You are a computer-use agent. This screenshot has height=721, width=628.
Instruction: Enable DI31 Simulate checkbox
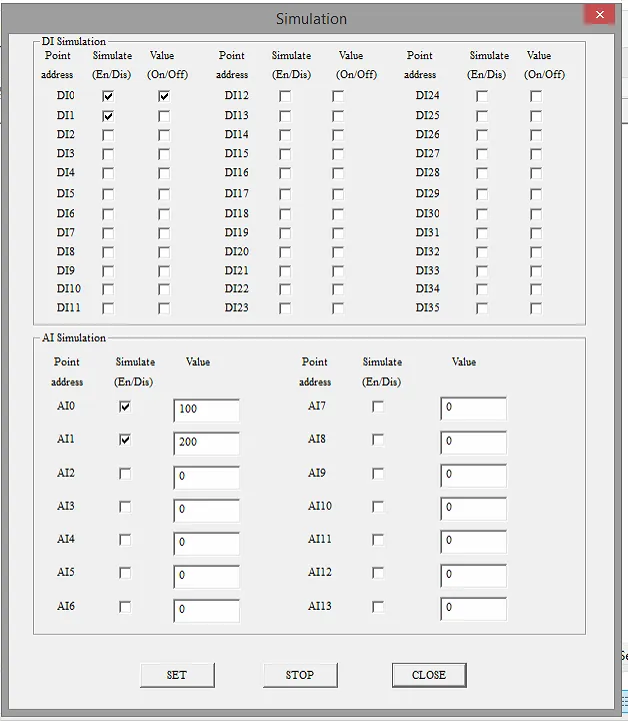click(x=482, y=233)
